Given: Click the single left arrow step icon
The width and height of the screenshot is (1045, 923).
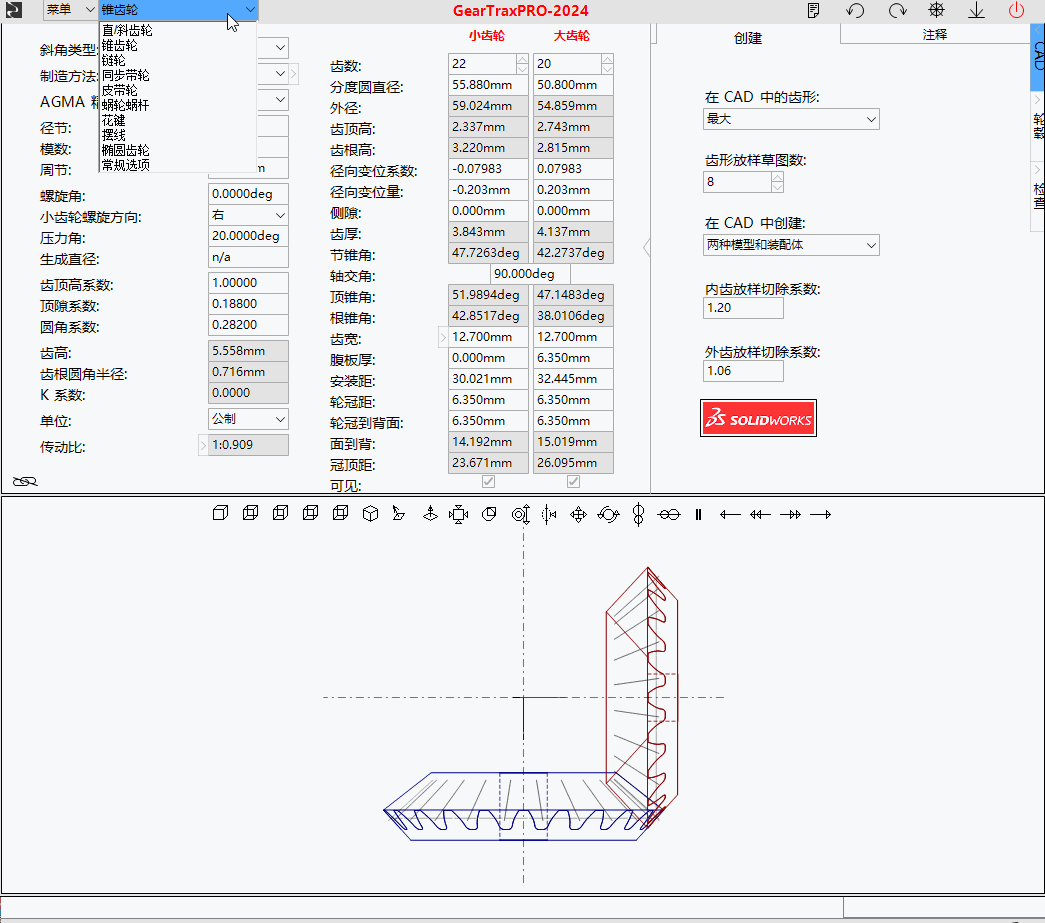Looking at the screenshot, I should click(730, 514).
